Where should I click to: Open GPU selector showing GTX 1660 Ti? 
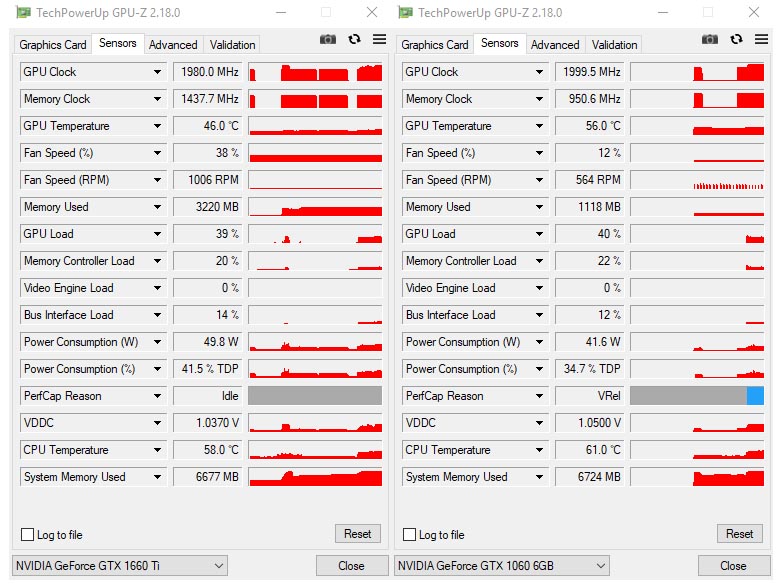(119, 566)
